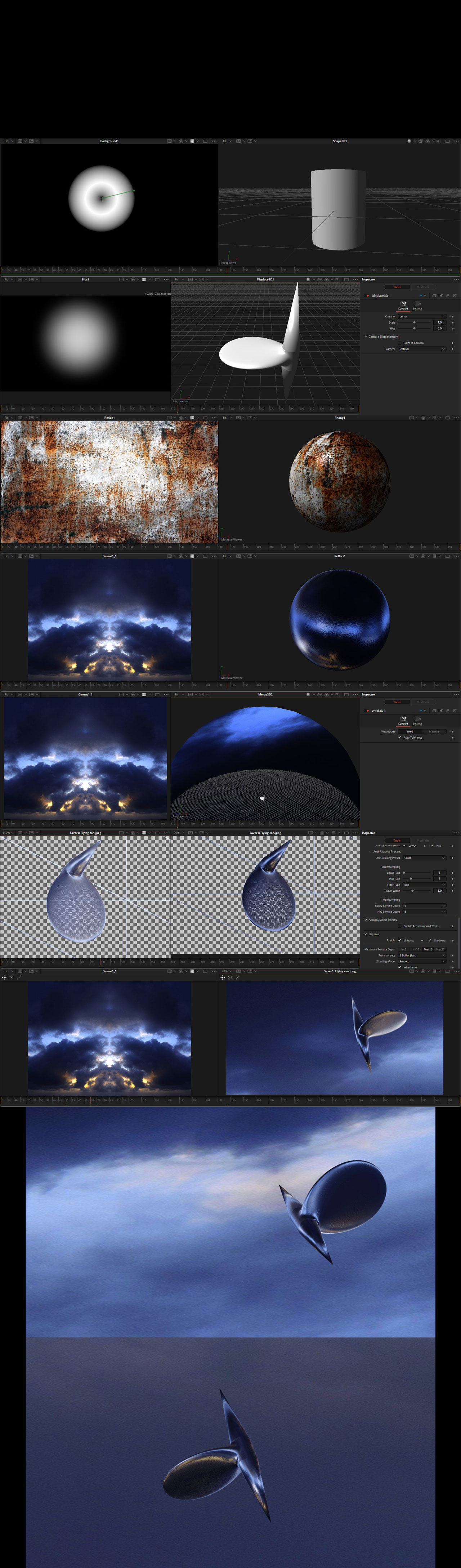Lock the Displace3D1 tool controls
The image size is (461, 1568).
(448, 296)
